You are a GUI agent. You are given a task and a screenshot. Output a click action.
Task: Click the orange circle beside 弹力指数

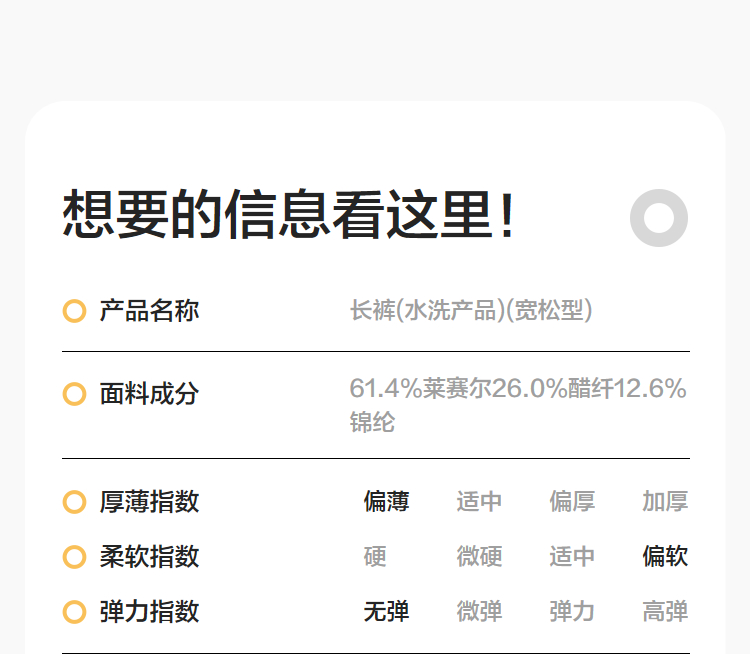[75, 612]
